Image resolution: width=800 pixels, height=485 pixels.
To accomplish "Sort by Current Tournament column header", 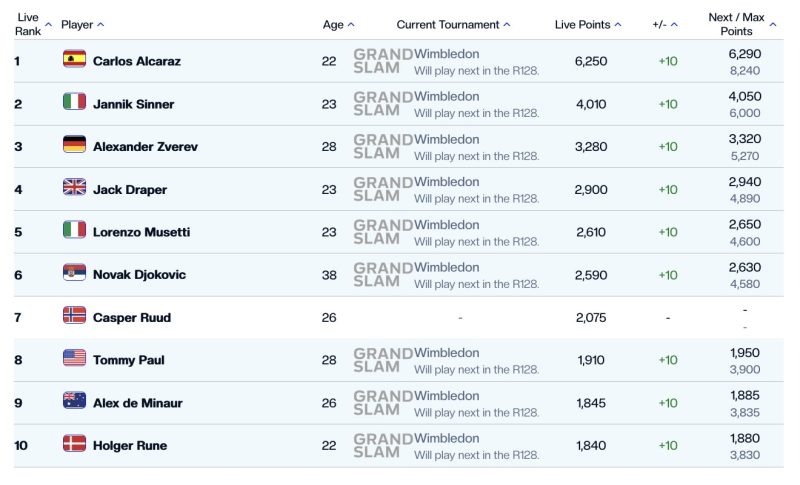I will click(452, 24).
